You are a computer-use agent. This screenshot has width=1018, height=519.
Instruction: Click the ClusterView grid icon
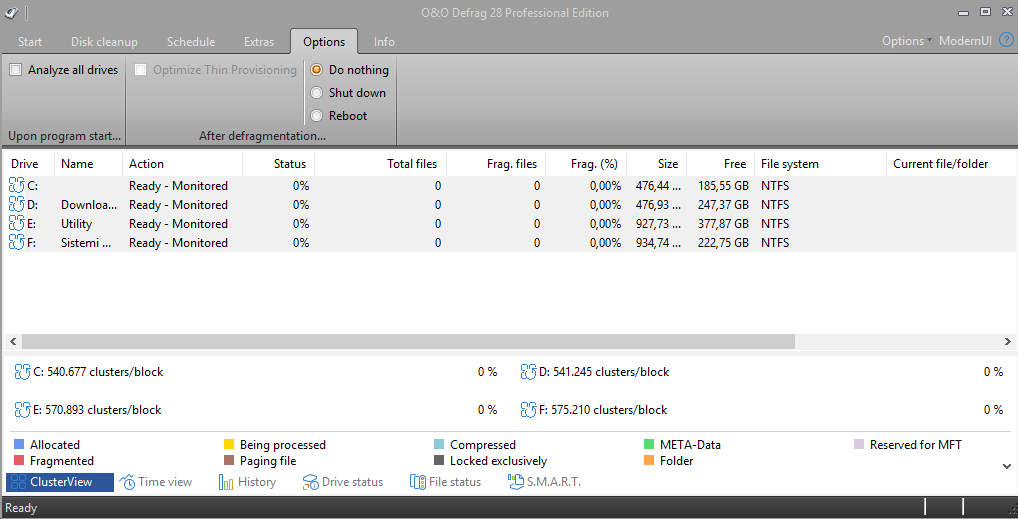(18, 482)
